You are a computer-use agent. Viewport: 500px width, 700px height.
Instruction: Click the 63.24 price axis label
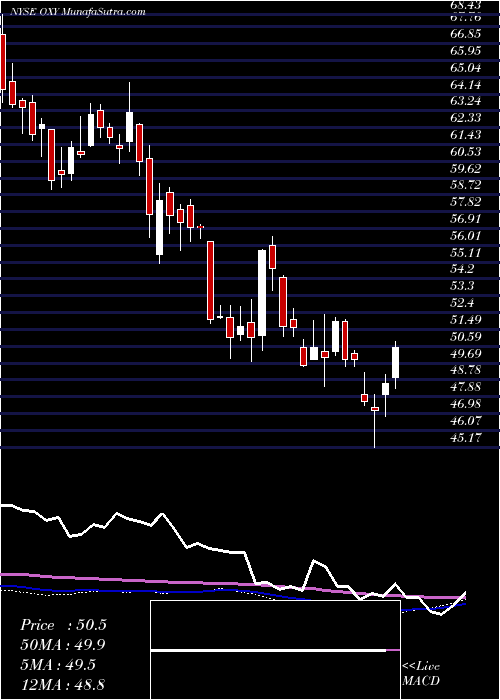pos(466,101)
